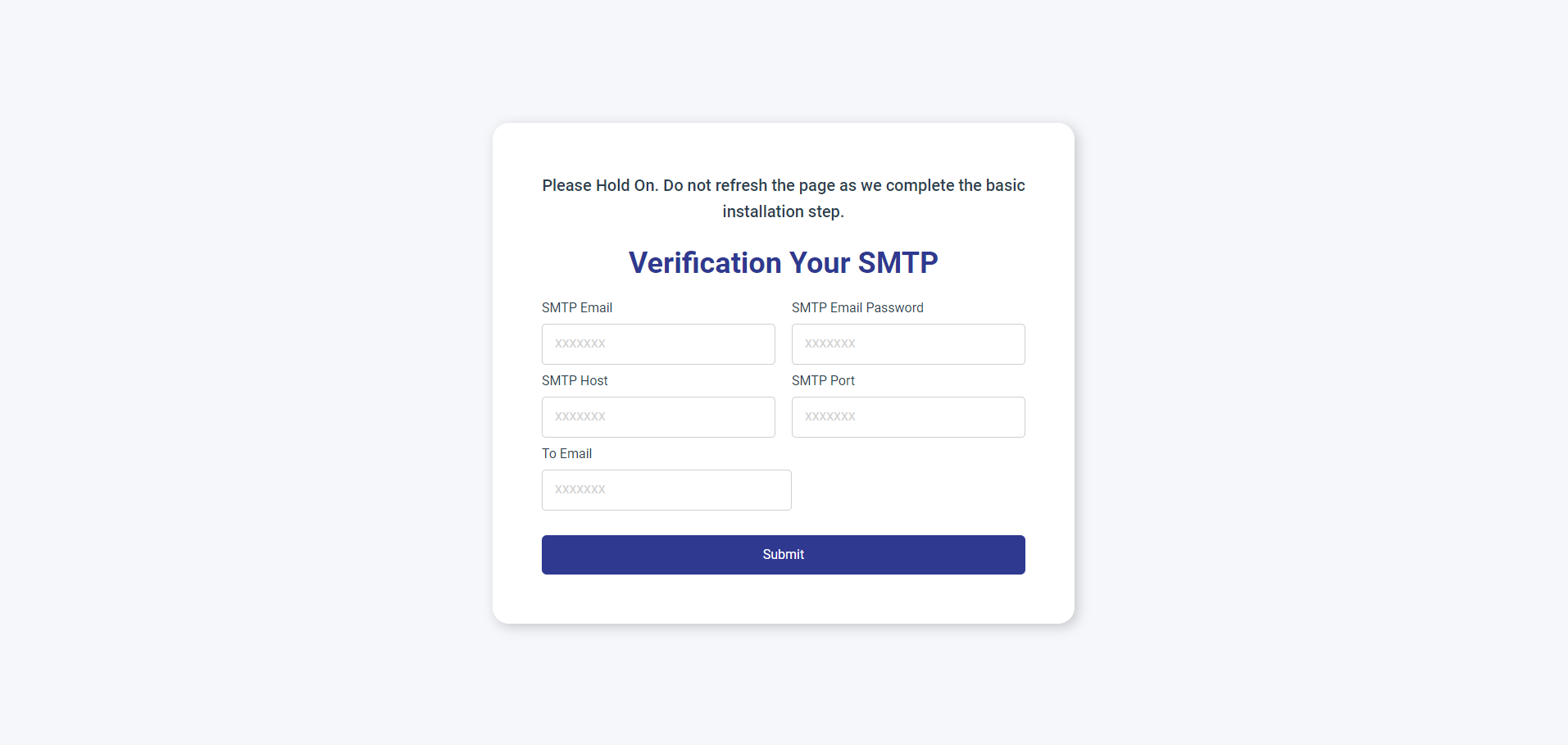The image size is (1568, 745).
Task: Click the "SMTP Email Password" label
Action: pos(857,308)
